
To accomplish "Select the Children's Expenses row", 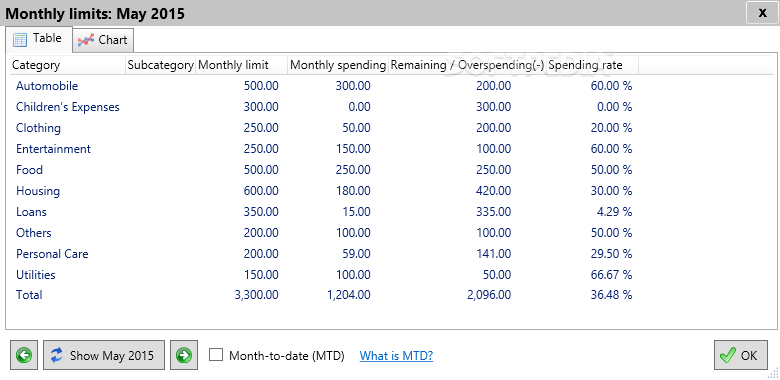I will coord(323,107).
